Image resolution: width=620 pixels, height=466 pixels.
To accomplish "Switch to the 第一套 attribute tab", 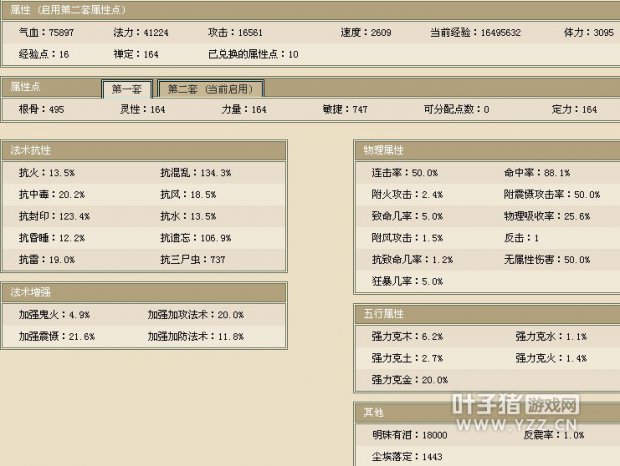I will pos(126,89).
